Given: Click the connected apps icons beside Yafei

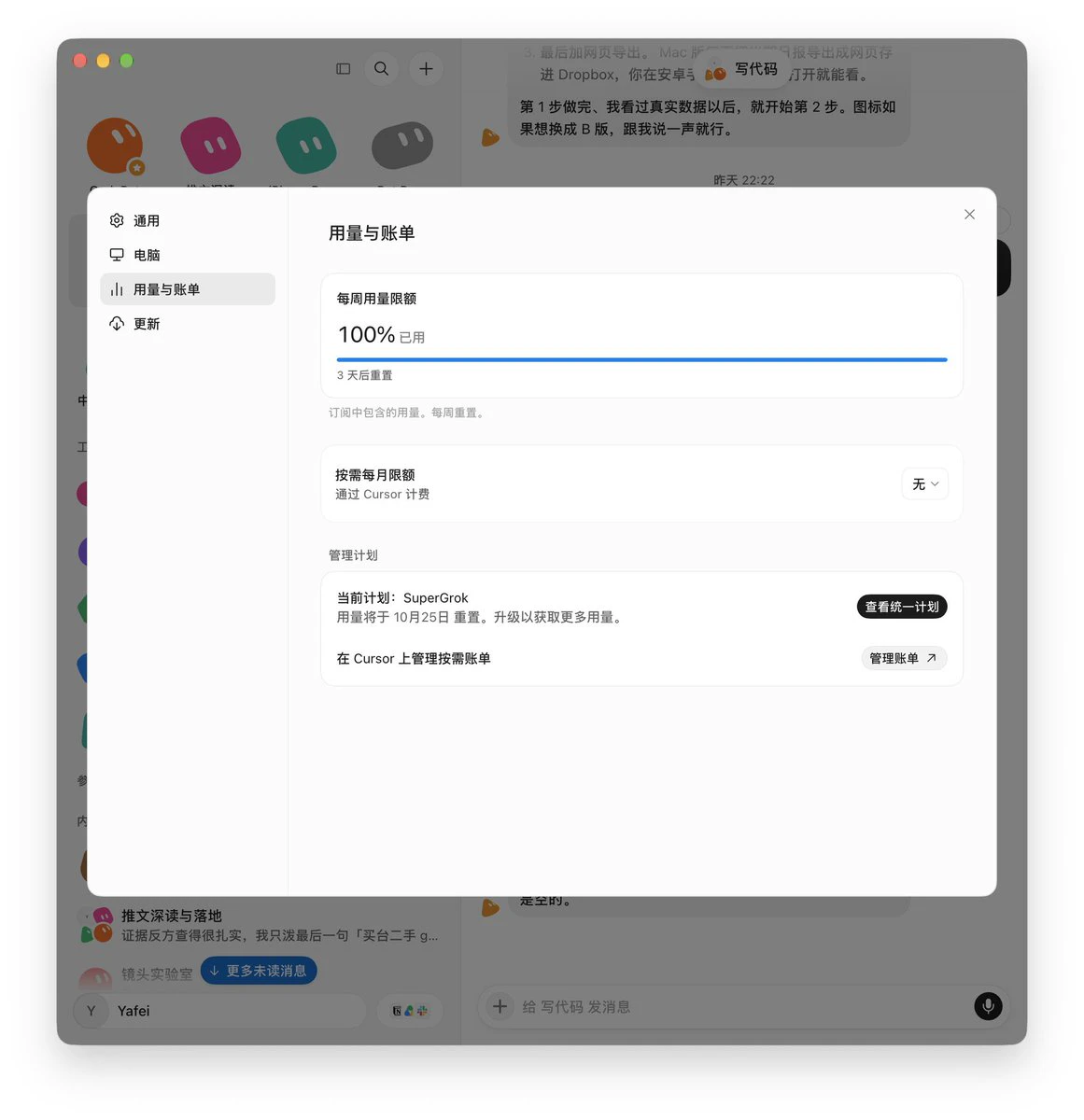Looking at the screenshot, I should click(x=410, y=1011).
